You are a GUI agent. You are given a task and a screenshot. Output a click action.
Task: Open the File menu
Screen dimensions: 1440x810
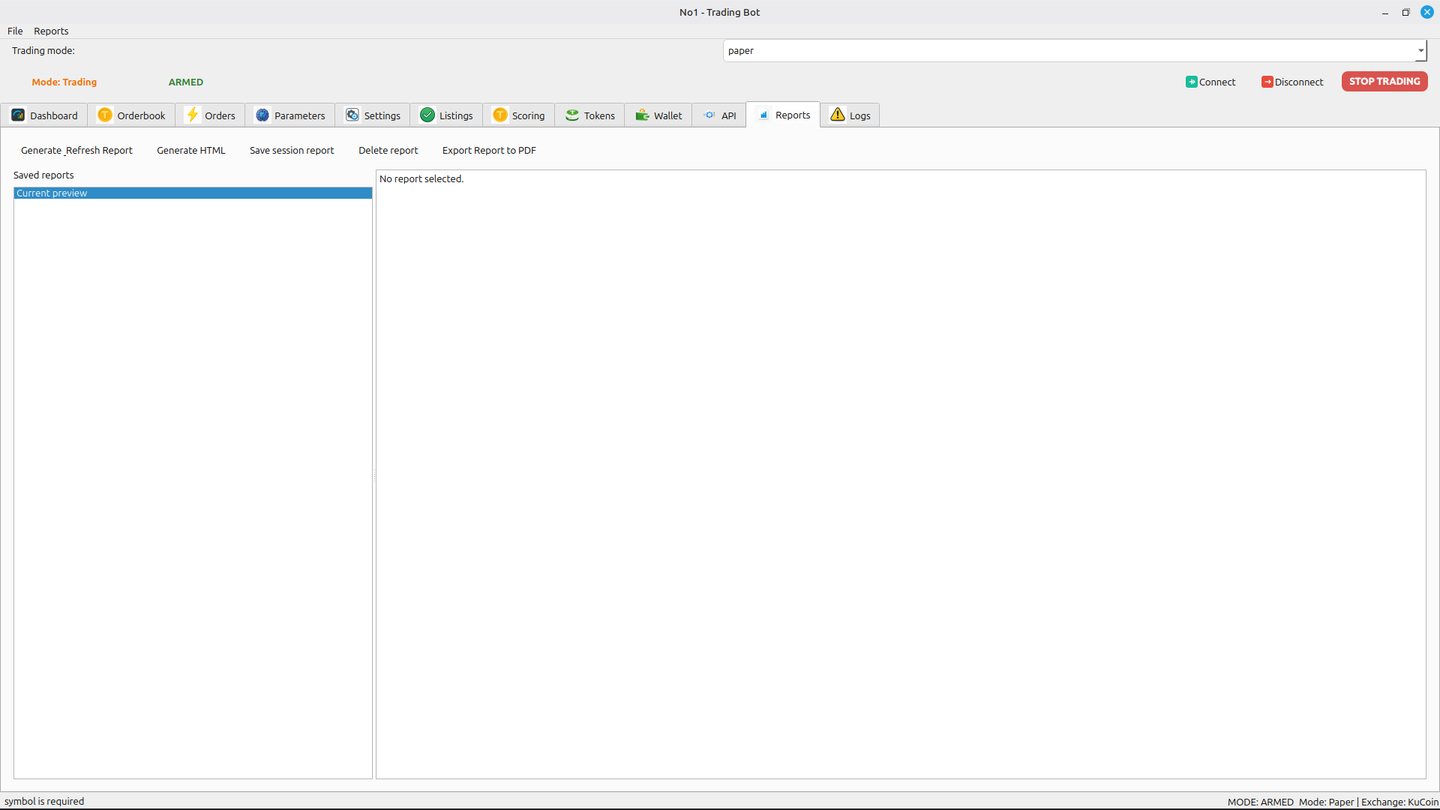point(15,31)
